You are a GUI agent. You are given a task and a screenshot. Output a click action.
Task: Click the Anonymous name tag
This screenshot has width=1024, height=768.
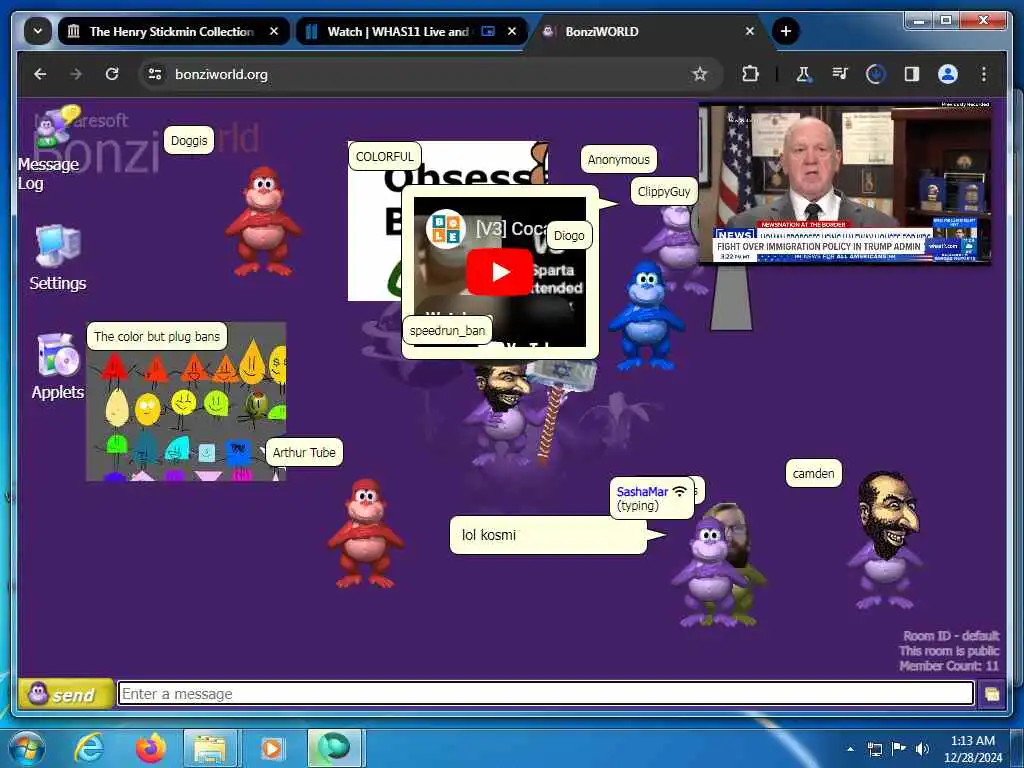click(x=618, y=159)
